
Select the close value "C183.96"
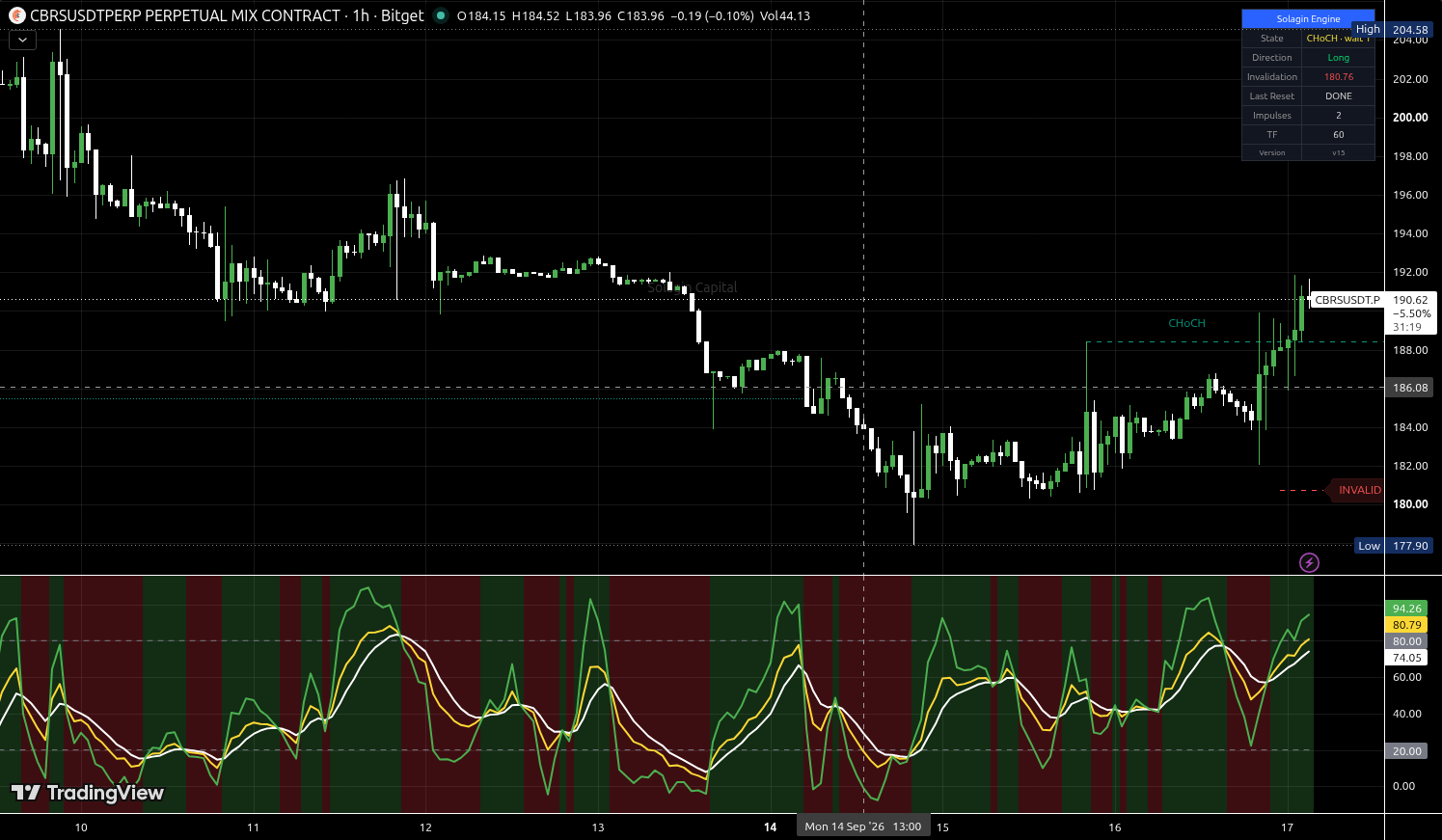641,16
